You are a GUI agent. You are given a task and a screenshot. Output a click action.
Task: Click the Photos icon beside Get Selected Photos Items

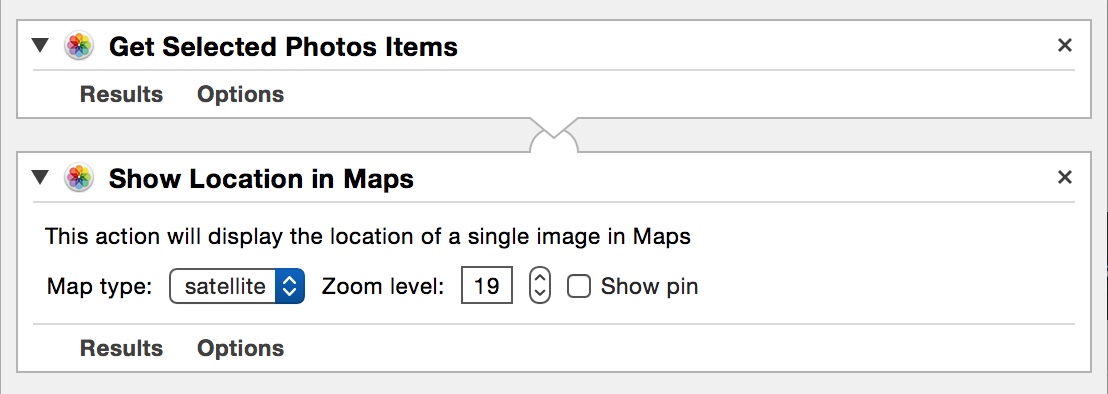click(x=79, y=47)
